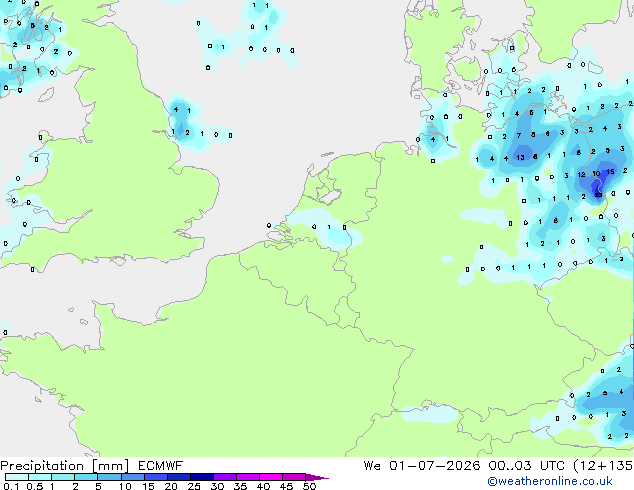The image size is (634, 490).
Task: Click the 'We' weekday abbreviation
Action: tap(372, 466)
